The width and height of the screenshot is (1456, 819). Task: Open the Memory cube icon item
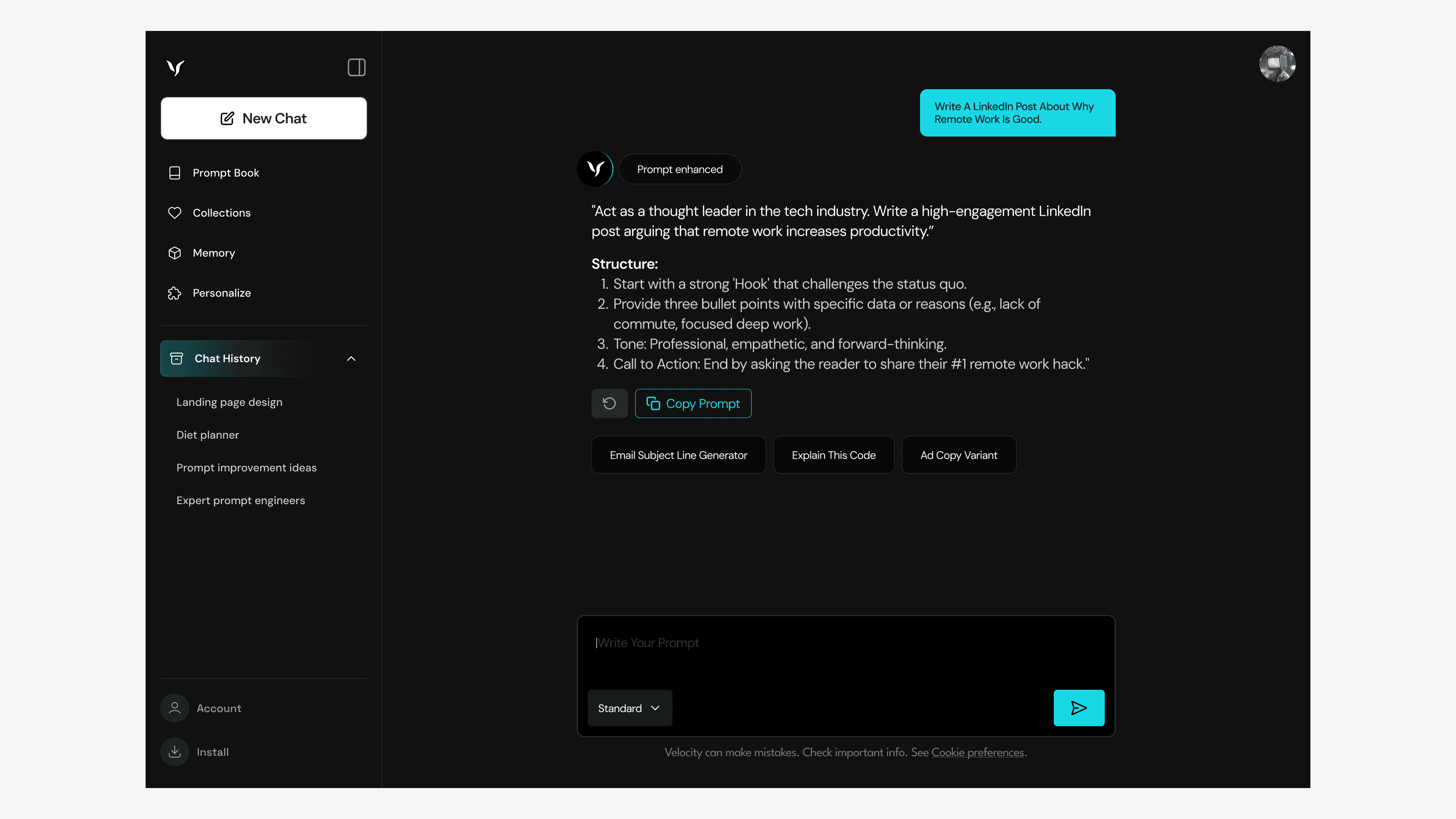[213, 253]
